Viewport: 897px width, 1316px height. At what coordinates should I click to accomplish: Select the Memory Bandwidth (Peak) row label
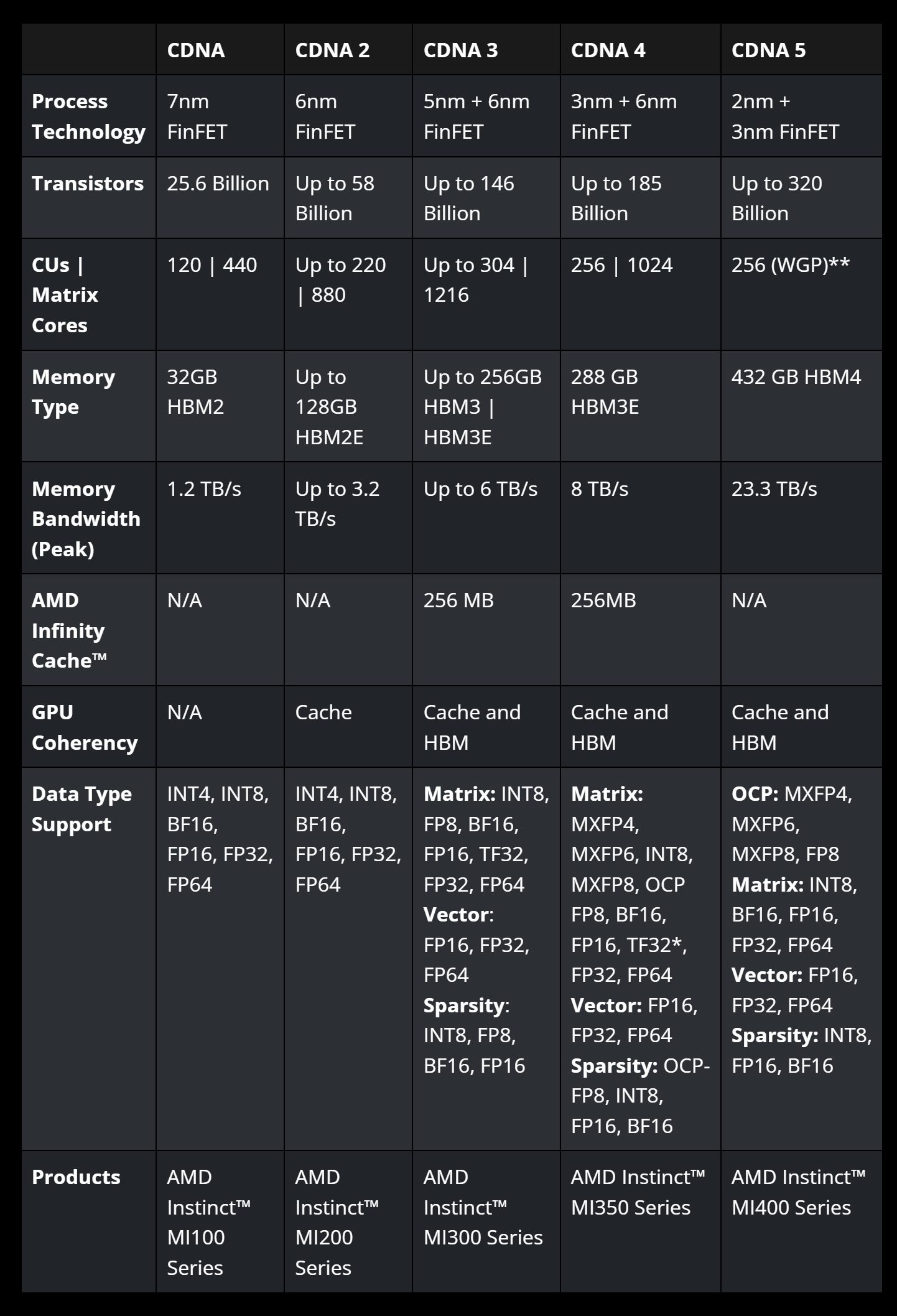click(x=86, y=519)
